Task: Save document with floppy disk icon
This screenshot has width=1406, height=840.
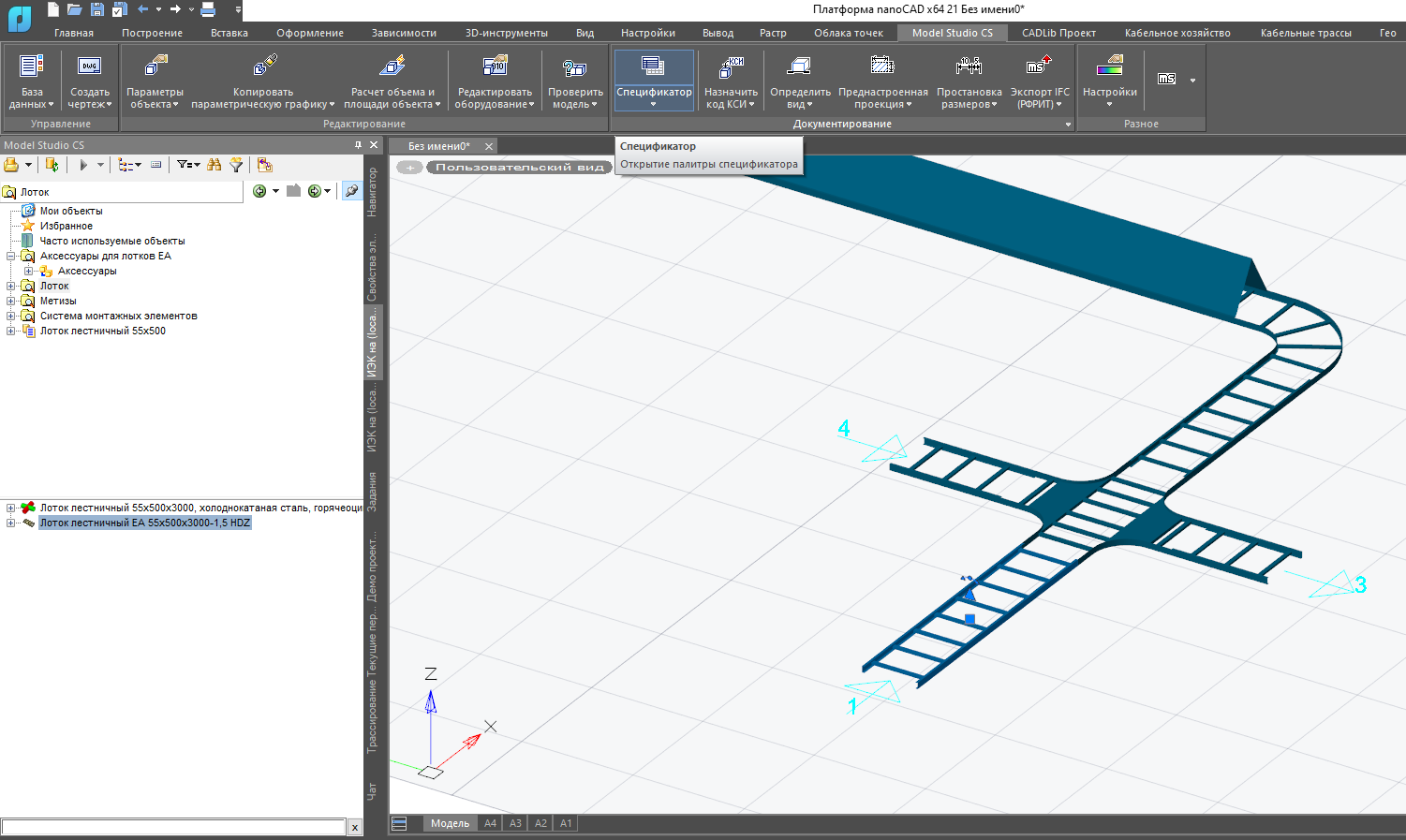Action: click(96, 9)
